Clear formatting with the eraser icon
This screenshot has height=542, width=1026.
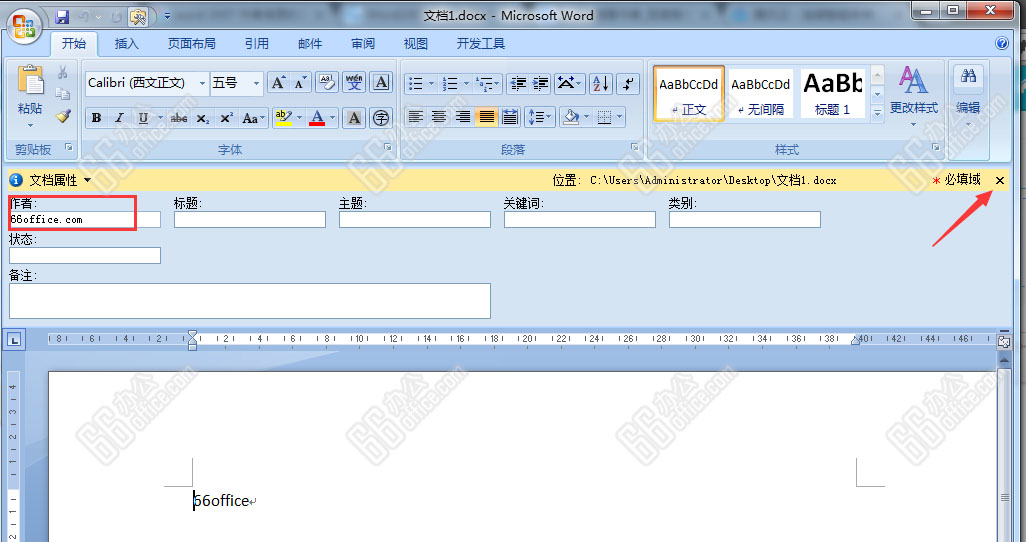pos(327,83)
